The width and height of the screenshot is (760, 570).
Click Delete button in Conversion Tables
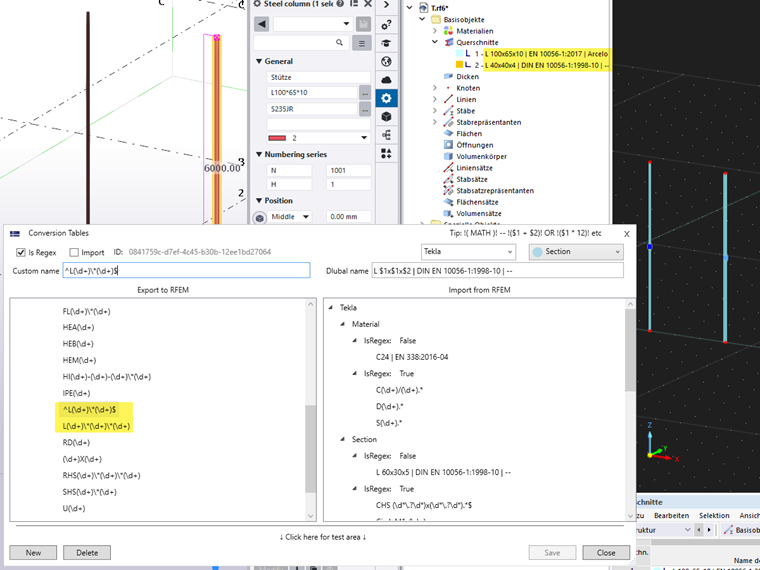[x=87, y=553]
